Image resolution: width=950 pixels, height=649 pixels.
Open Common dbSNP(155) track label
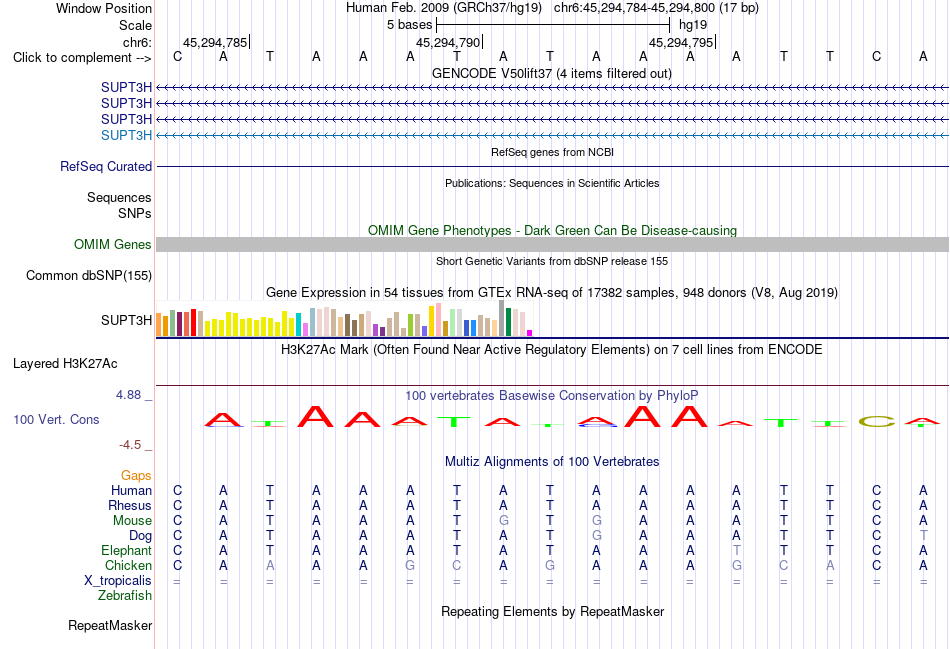88,276
